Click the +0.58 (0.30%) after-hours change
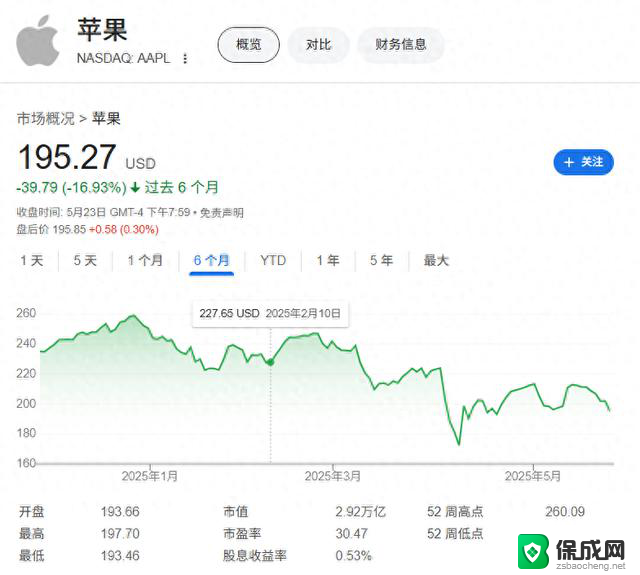This screenshot has height=575, width=640. (124, 229)
